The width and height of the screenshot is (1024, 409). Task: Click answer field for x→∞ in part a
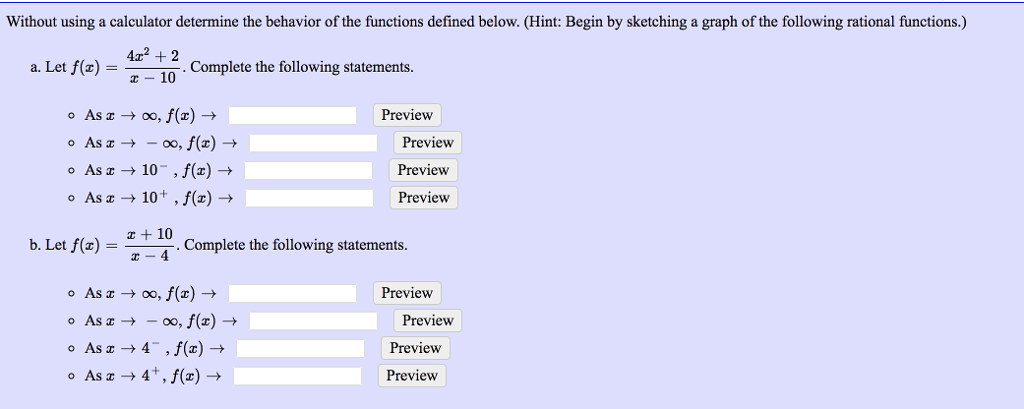[x=293, y=116]
